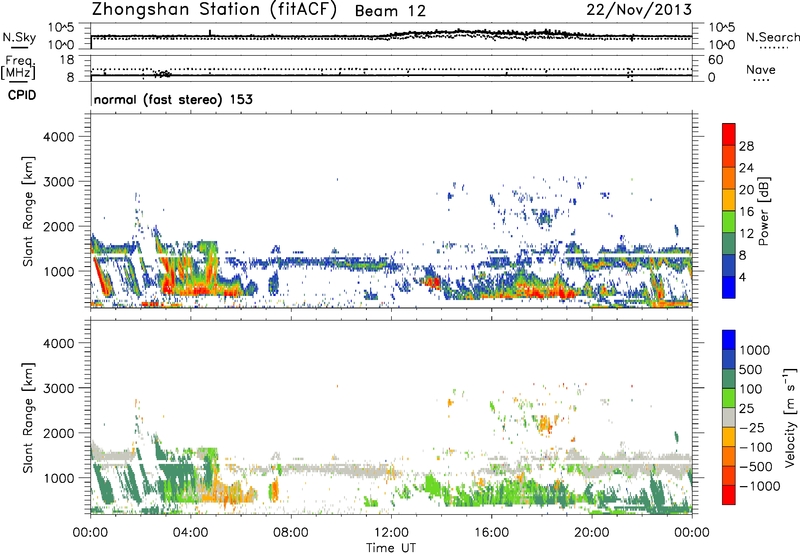Click the "-25" velocity colorbar tick
Screen dimensions: 800x554
pos(751,428)
